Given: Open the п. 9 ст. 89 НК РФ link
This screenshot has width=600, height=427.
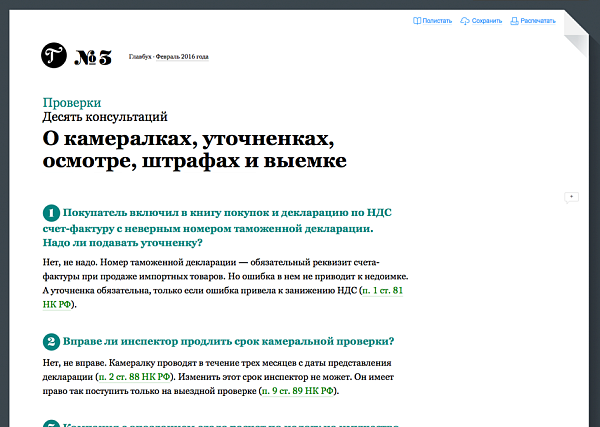Looking at the screenshot, I should tap(297, 391).
